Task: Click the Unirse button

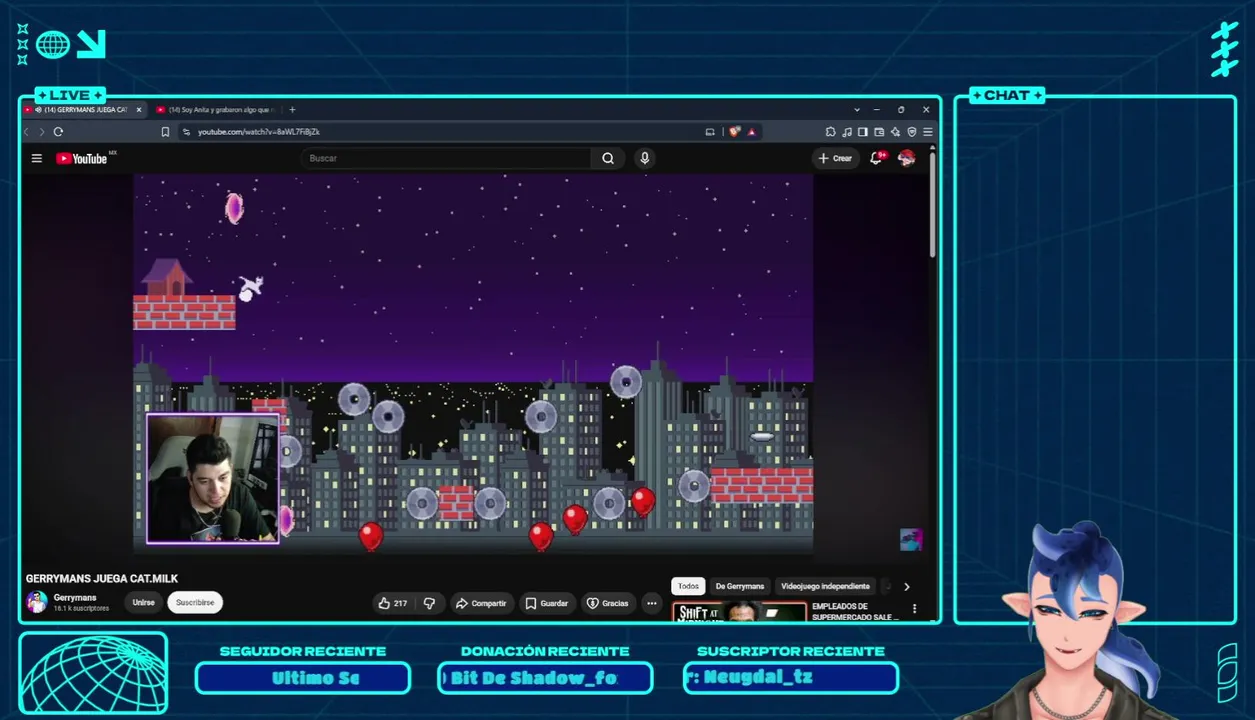Action: click(x=144, y=603)
